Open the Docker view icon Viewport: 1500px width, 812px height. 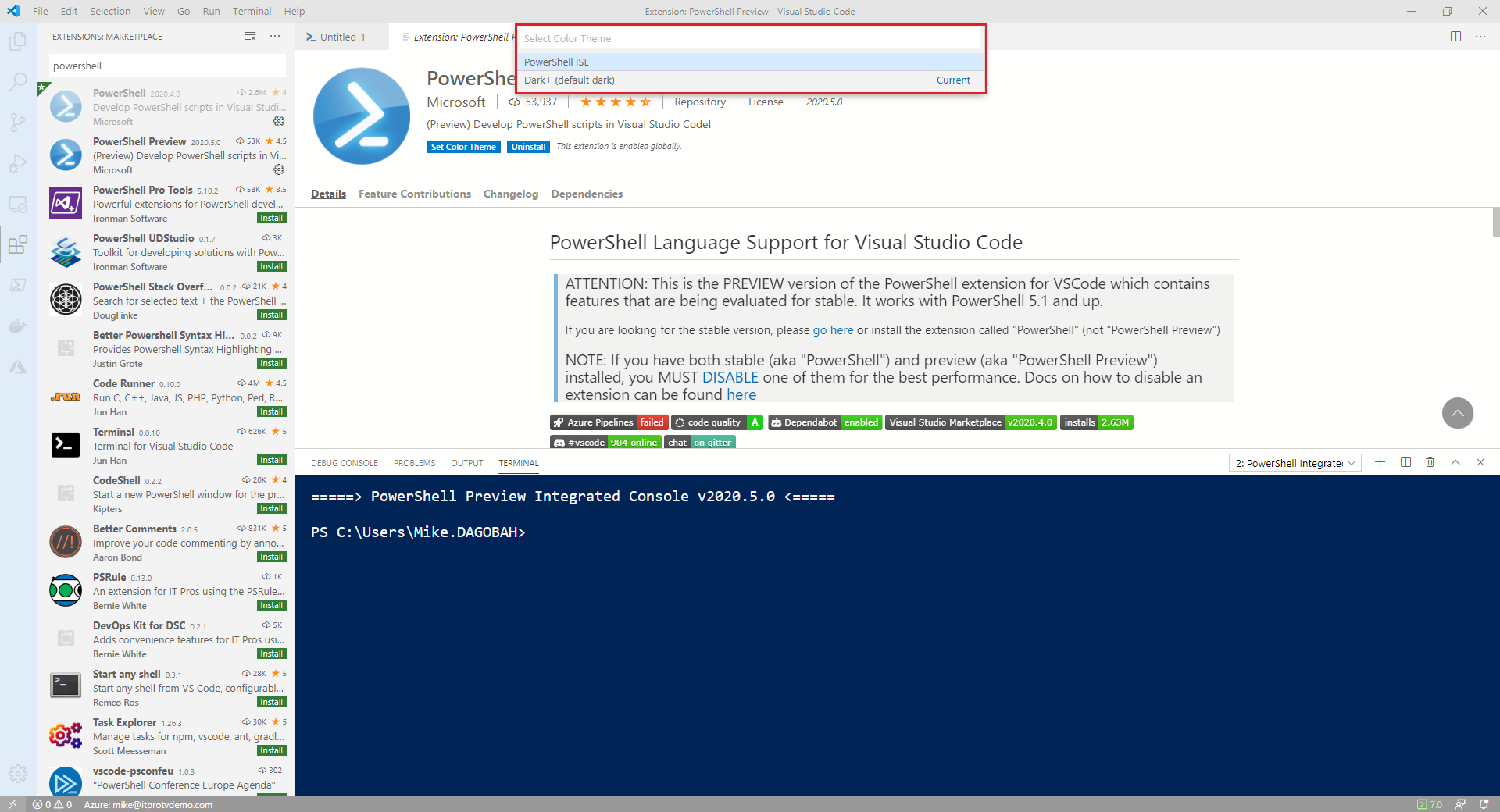pyautogui.click(x=17, y=326)
